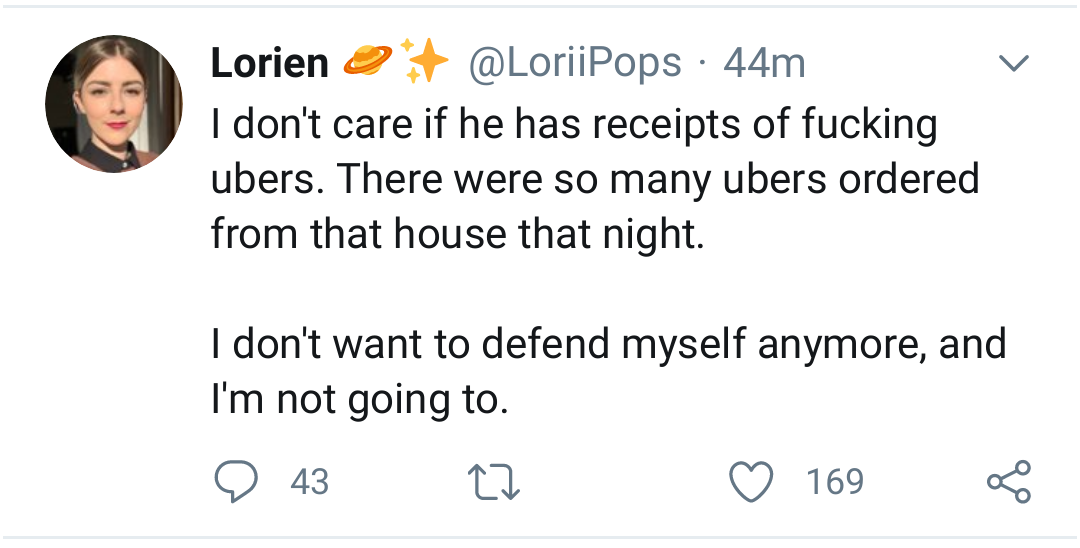View the 43 replies count
Screen dimensions: 1080x548
309,481
